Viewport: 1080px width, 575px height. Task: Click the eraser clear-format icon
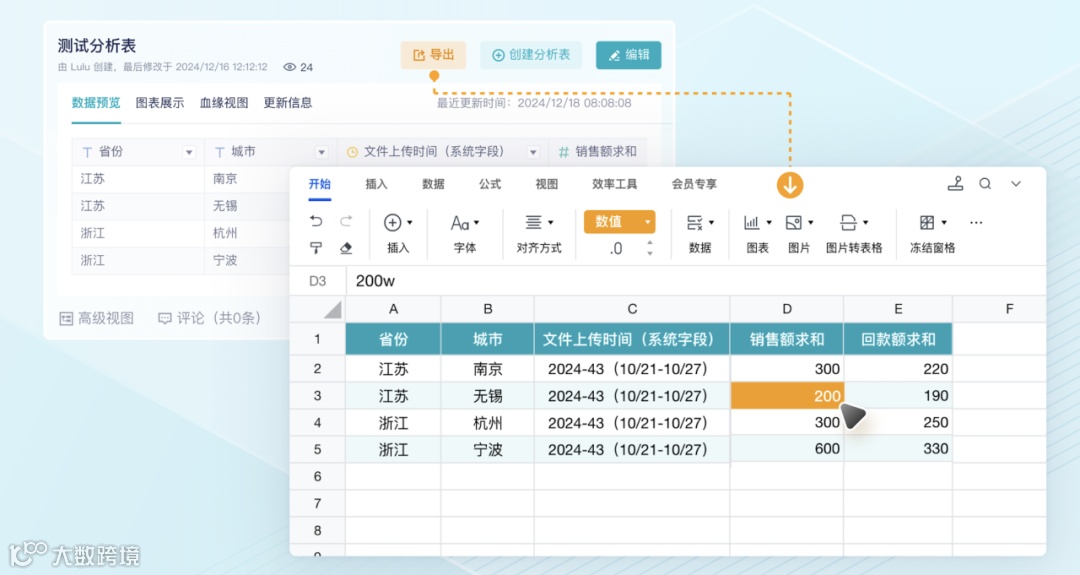click(346, 248)
